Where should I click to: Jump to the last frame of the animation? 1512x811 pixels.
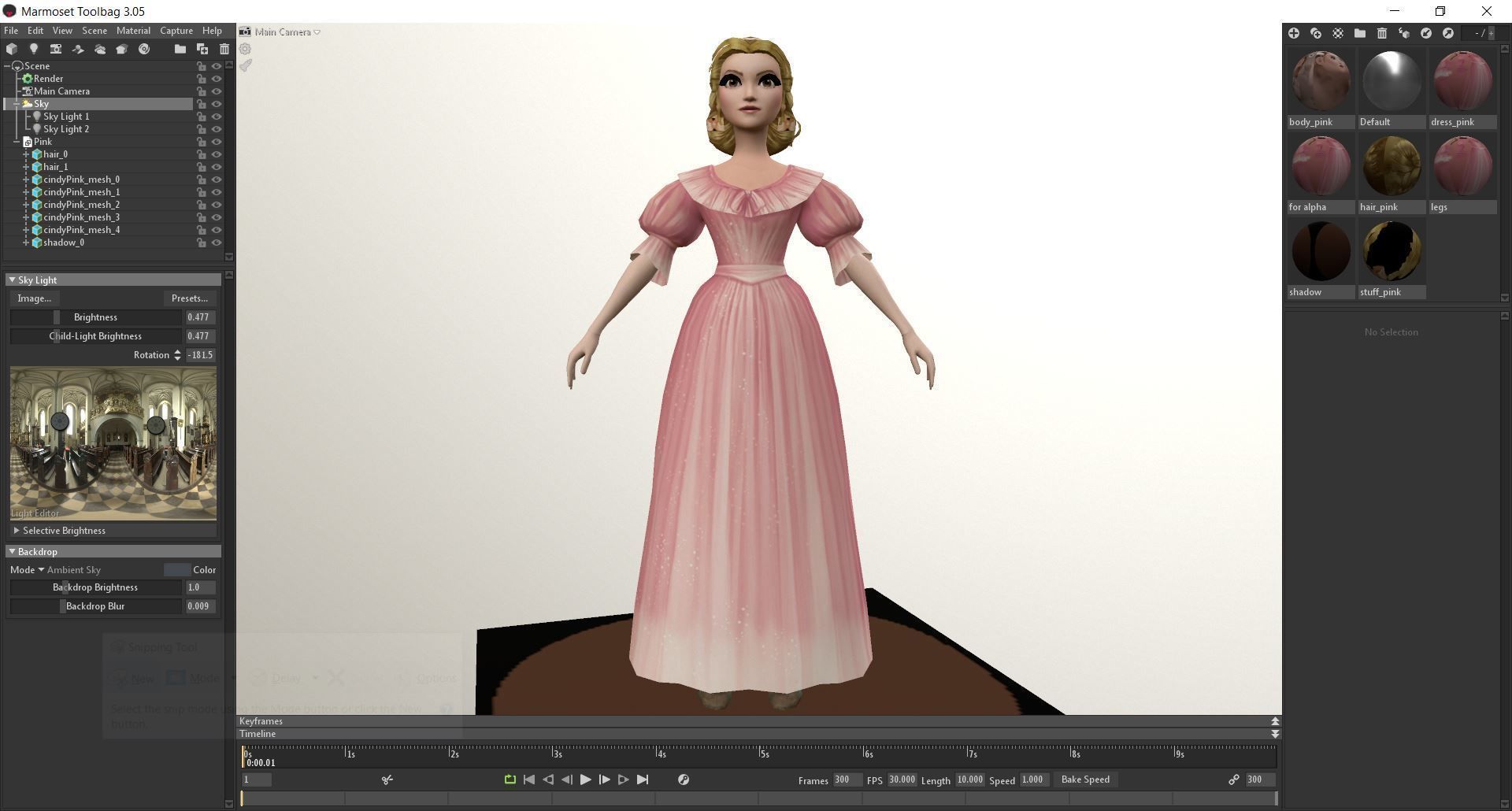[x=643, y=780]
